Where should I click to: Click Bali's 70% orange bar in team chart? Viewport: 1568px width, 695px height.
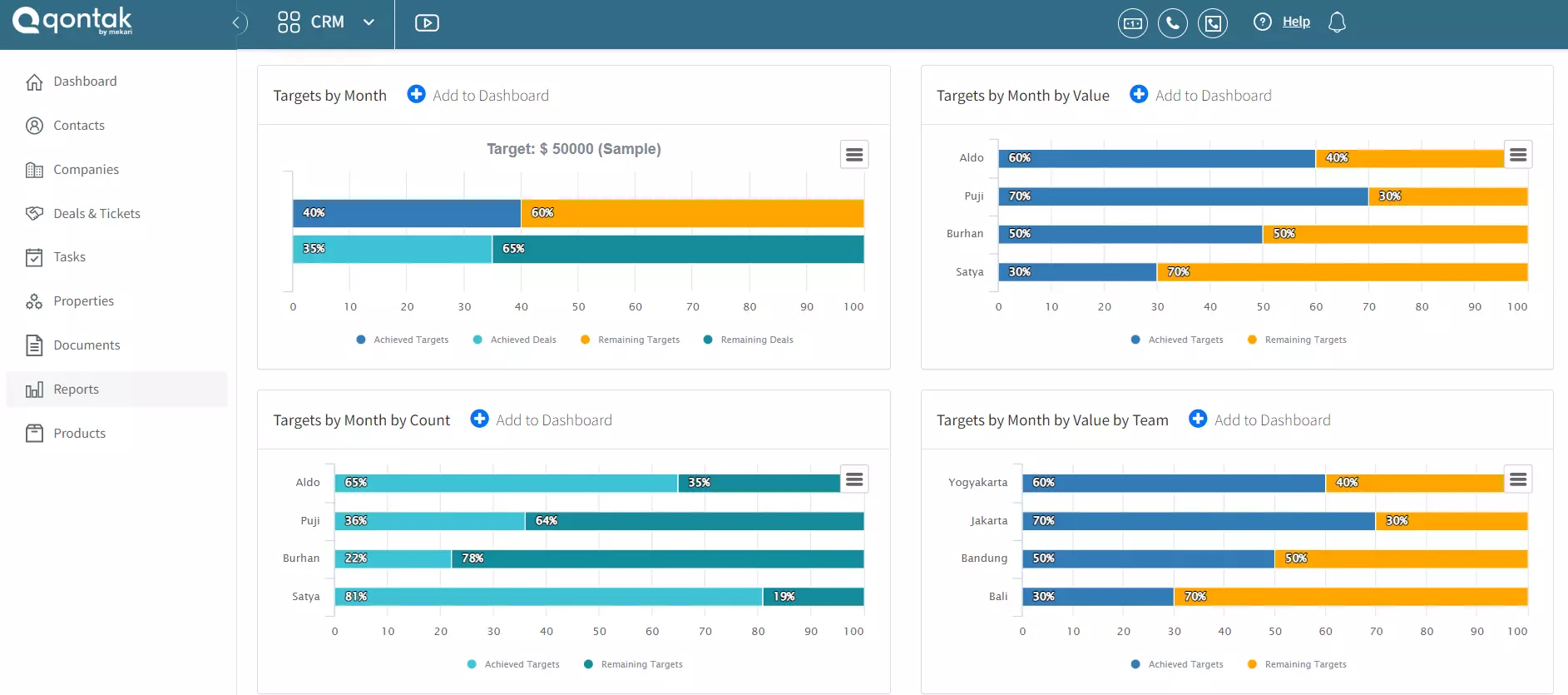click(1351, 597)
